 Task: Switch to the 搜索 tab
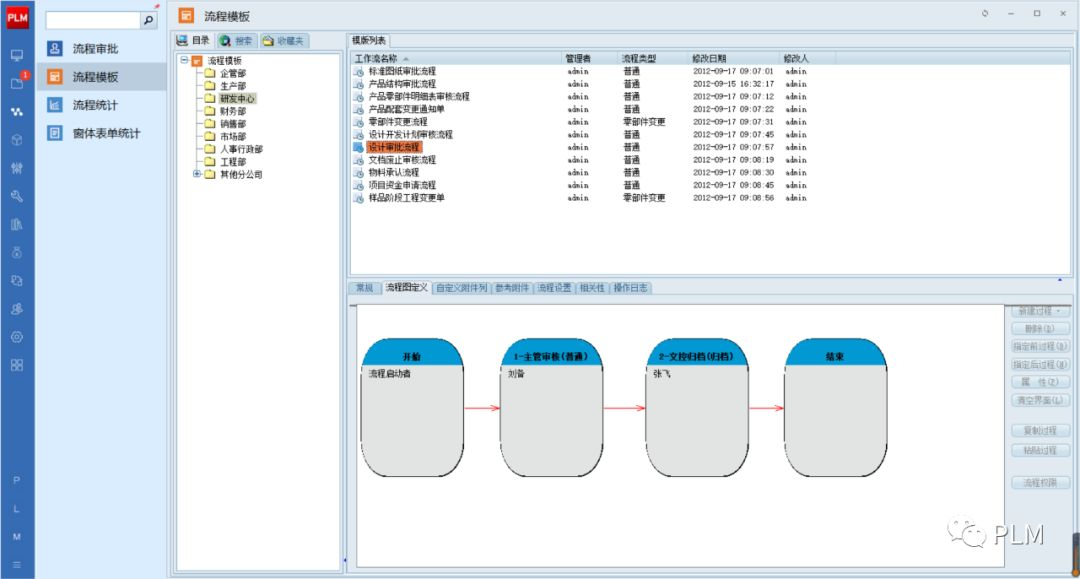[x=237, y=41]
